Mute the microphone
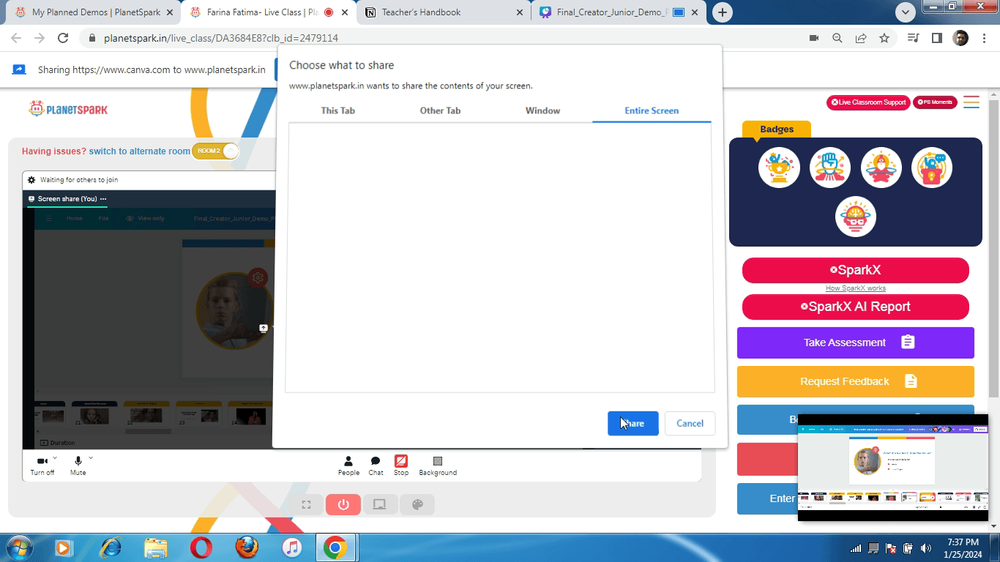 pyautogui.click(x=78, y=466)
